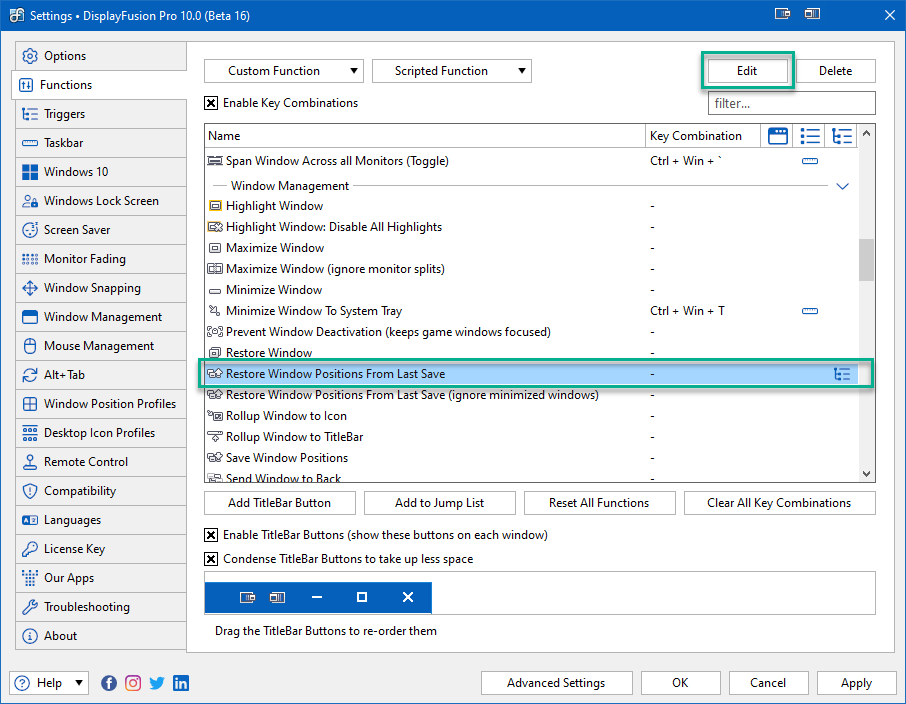Click the Trigger column header icon
Screen dimensions: 906x704
click(x=841, y=136)
